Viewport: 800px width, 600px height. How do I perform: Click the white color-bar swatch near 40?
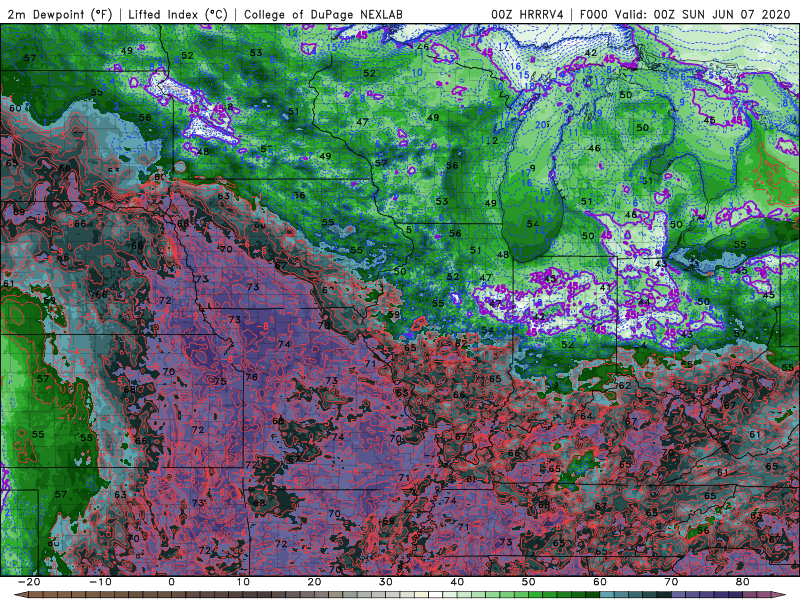coord(436,594)
